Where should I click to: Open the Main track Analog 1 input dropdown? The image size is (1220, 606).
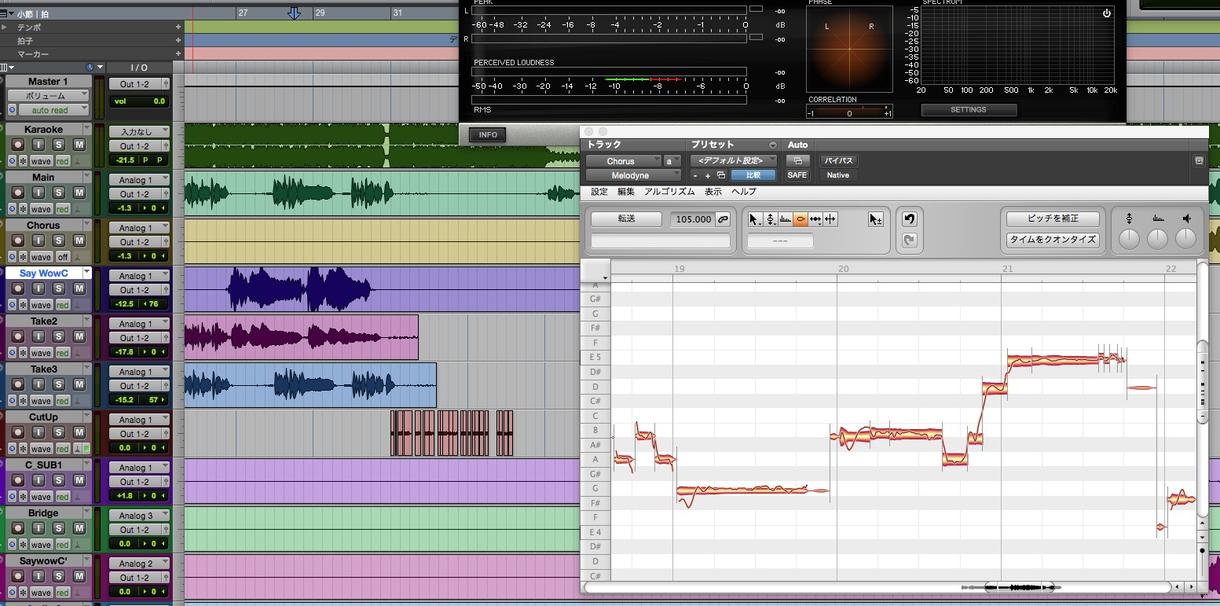[x=139, y=180]
